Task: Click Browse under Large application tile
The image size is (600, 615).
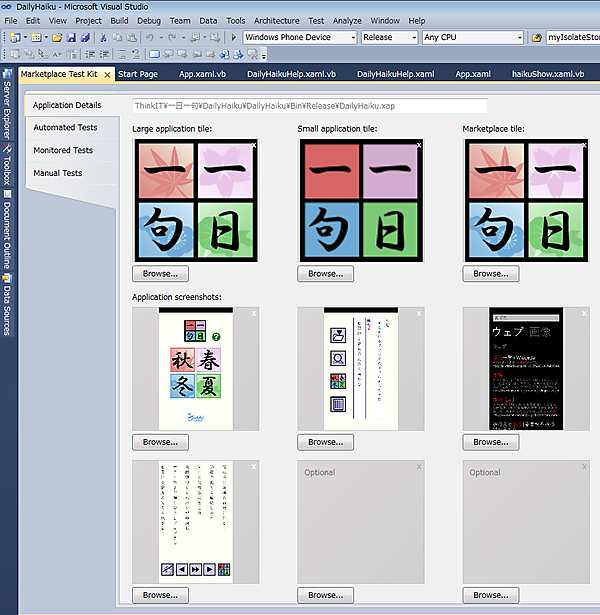Action: (160, 273)
